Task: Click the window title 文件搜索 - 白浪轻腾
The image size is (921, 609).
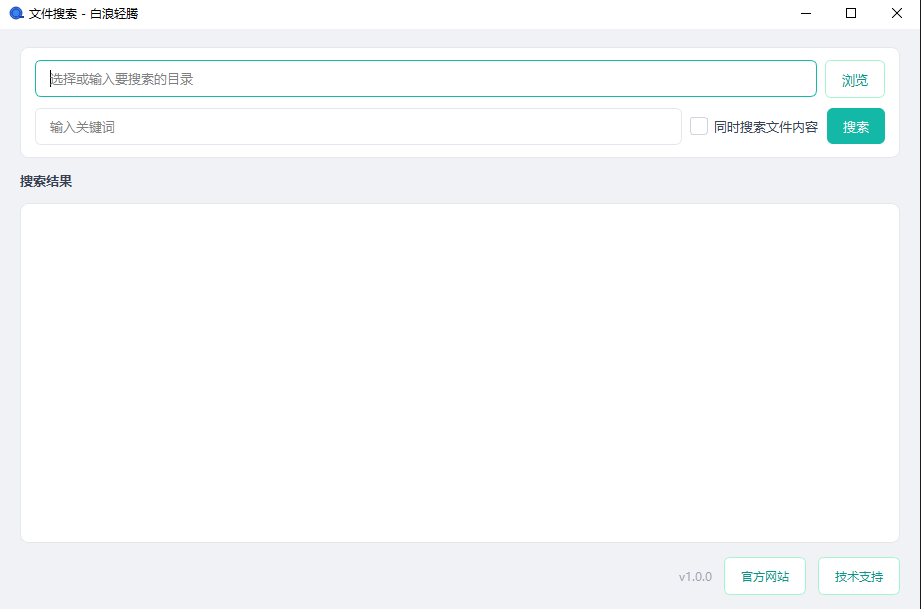Action: 84,14
